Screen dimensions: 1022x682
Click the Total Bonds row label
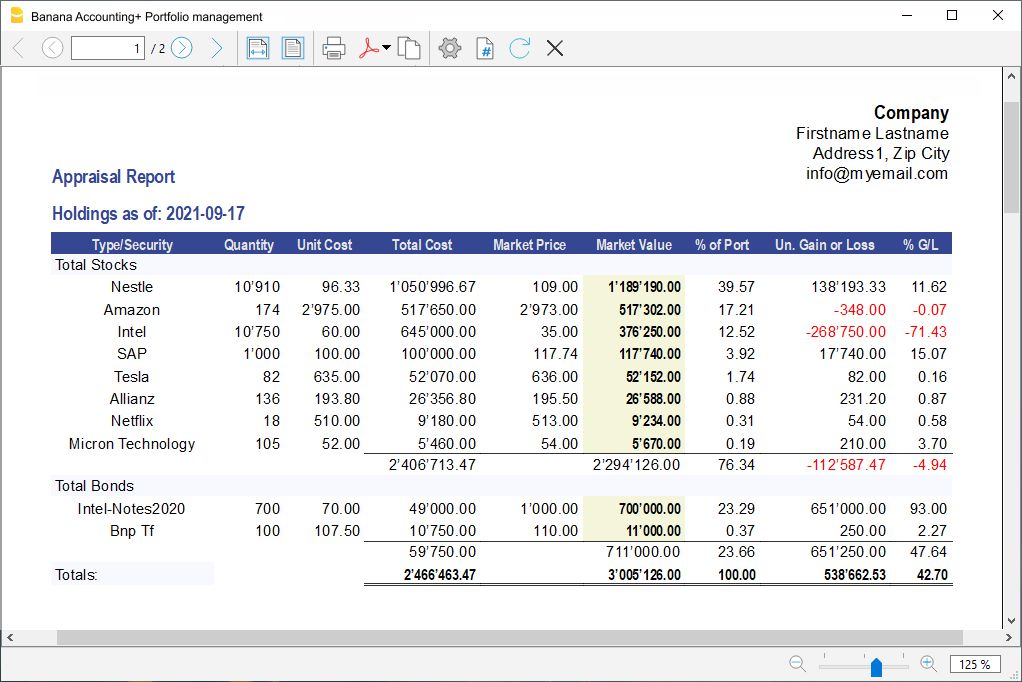click(x=95, y=486)
